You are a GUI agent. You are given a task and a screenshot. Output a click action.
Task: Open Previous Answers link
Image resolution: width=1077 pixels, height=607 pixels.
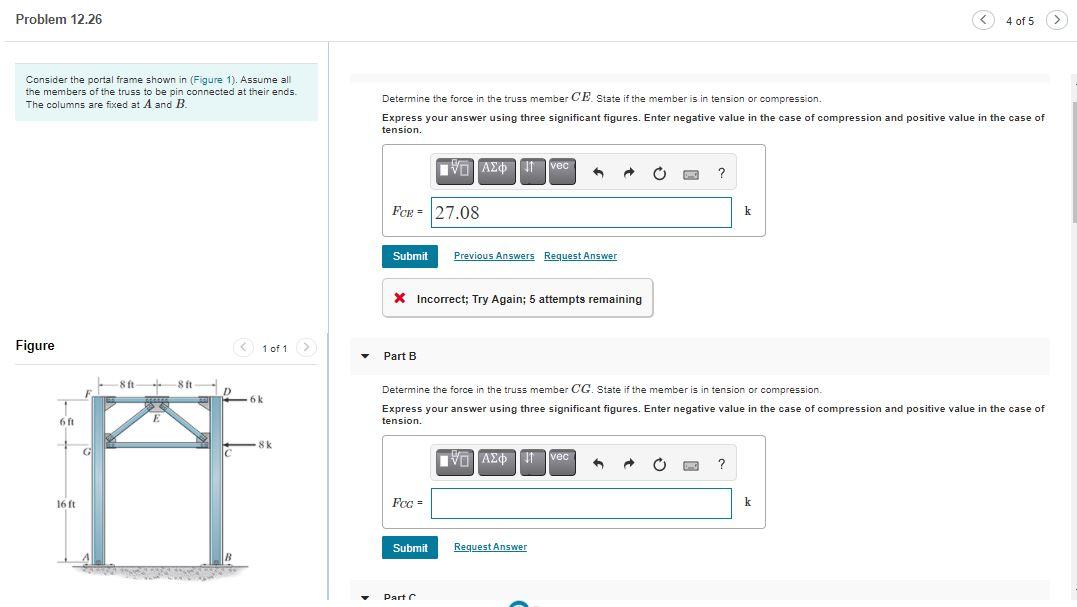tap(494, 255)
